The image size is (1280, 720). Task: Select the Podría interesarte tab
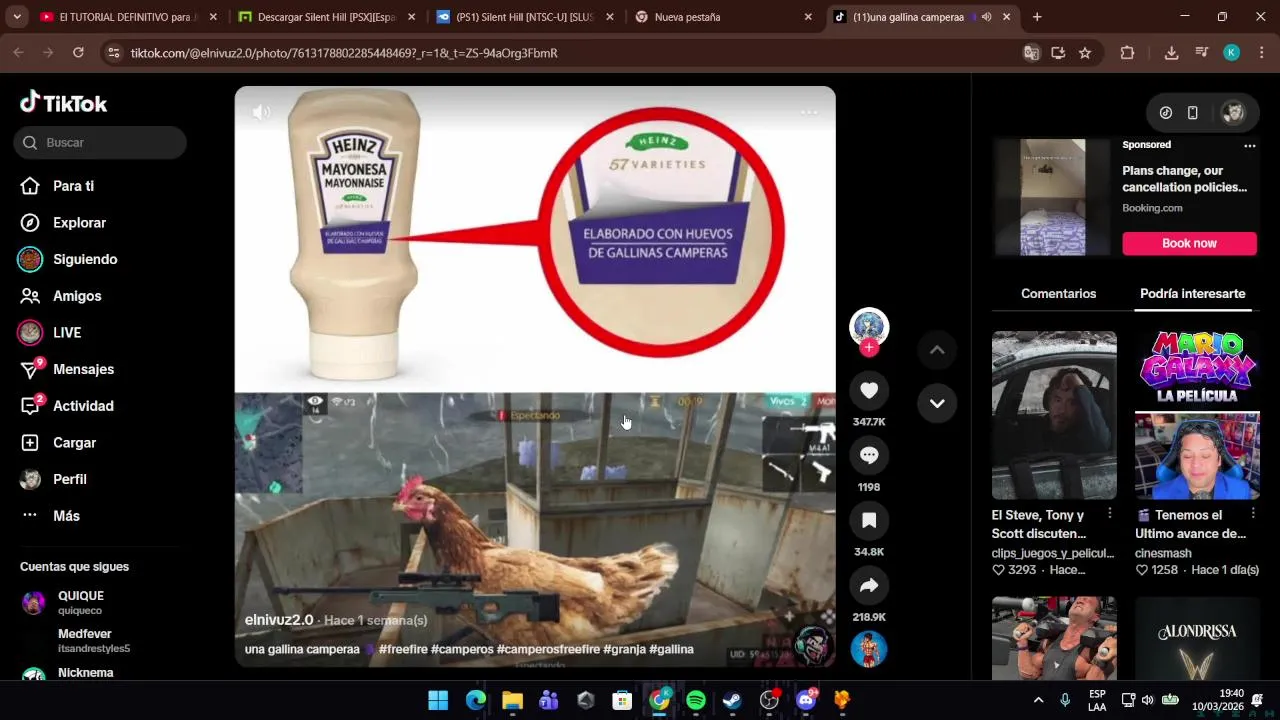(x=1192, y=294)
